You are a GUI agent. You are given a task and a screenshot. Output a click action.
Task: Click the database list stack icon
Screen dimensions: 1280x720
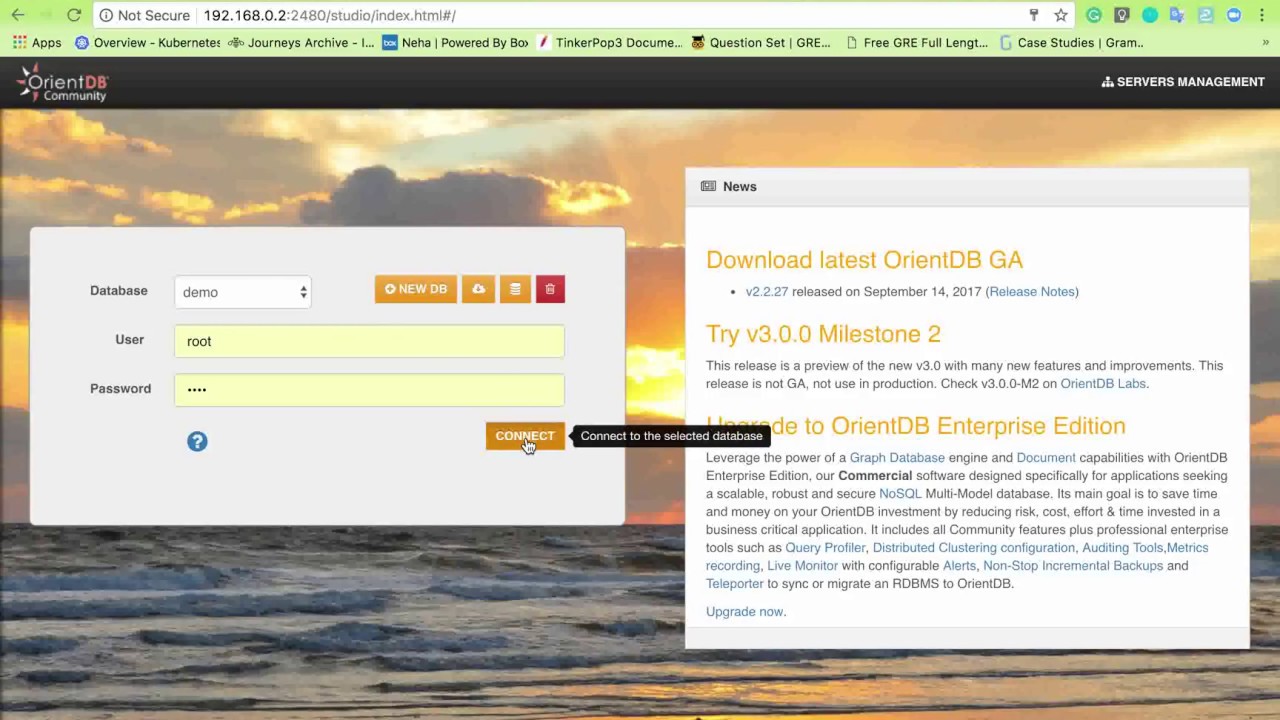pyautogui.click(x=515, y=289)
